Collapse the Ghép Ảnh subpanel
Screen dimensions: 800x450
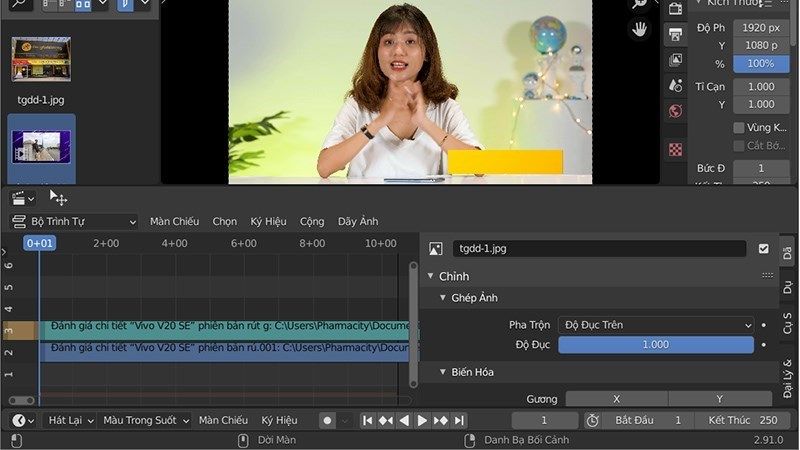443,297
